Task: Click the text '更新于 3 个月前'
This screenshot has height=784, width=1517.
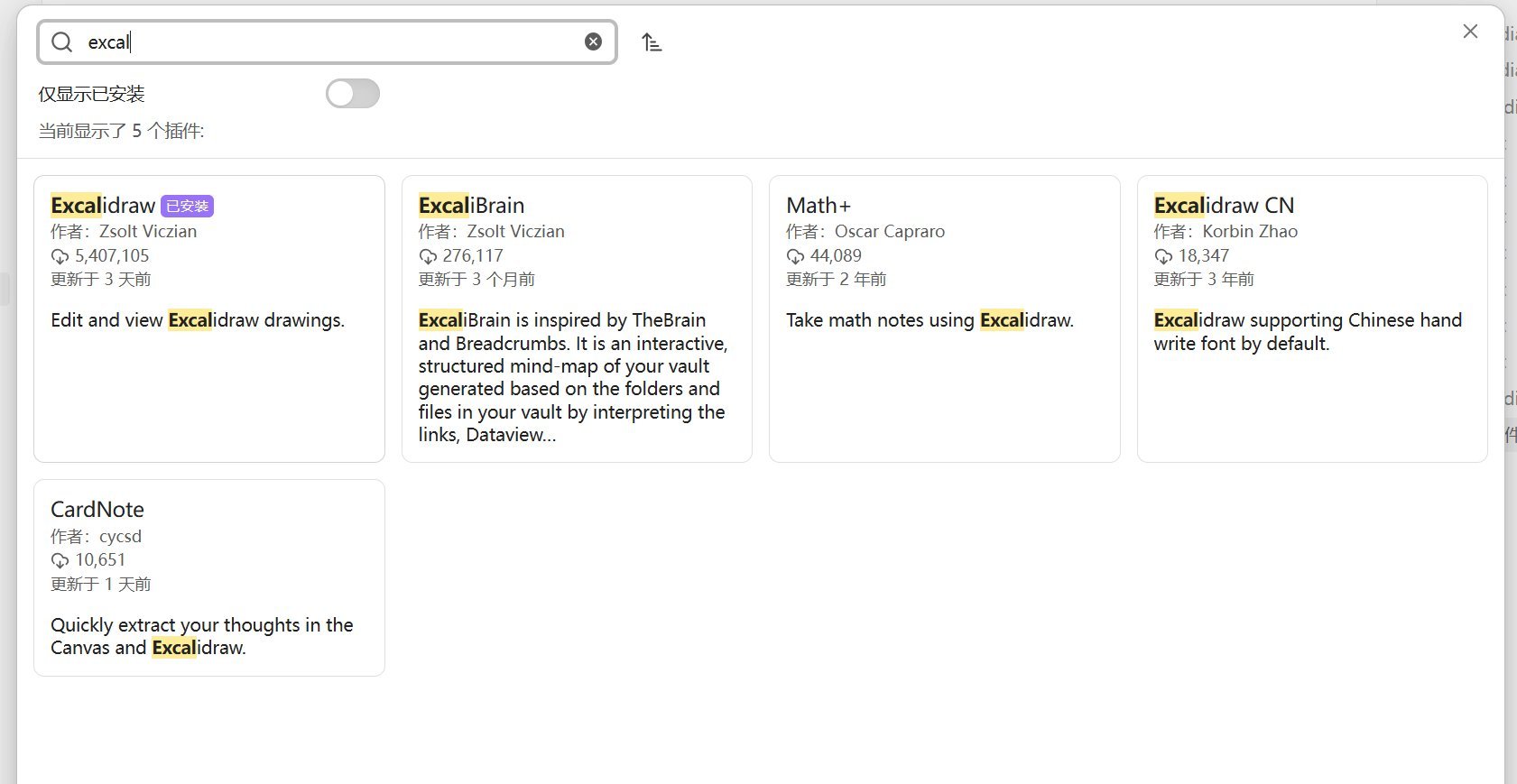Action: click(x=476, y=280)
